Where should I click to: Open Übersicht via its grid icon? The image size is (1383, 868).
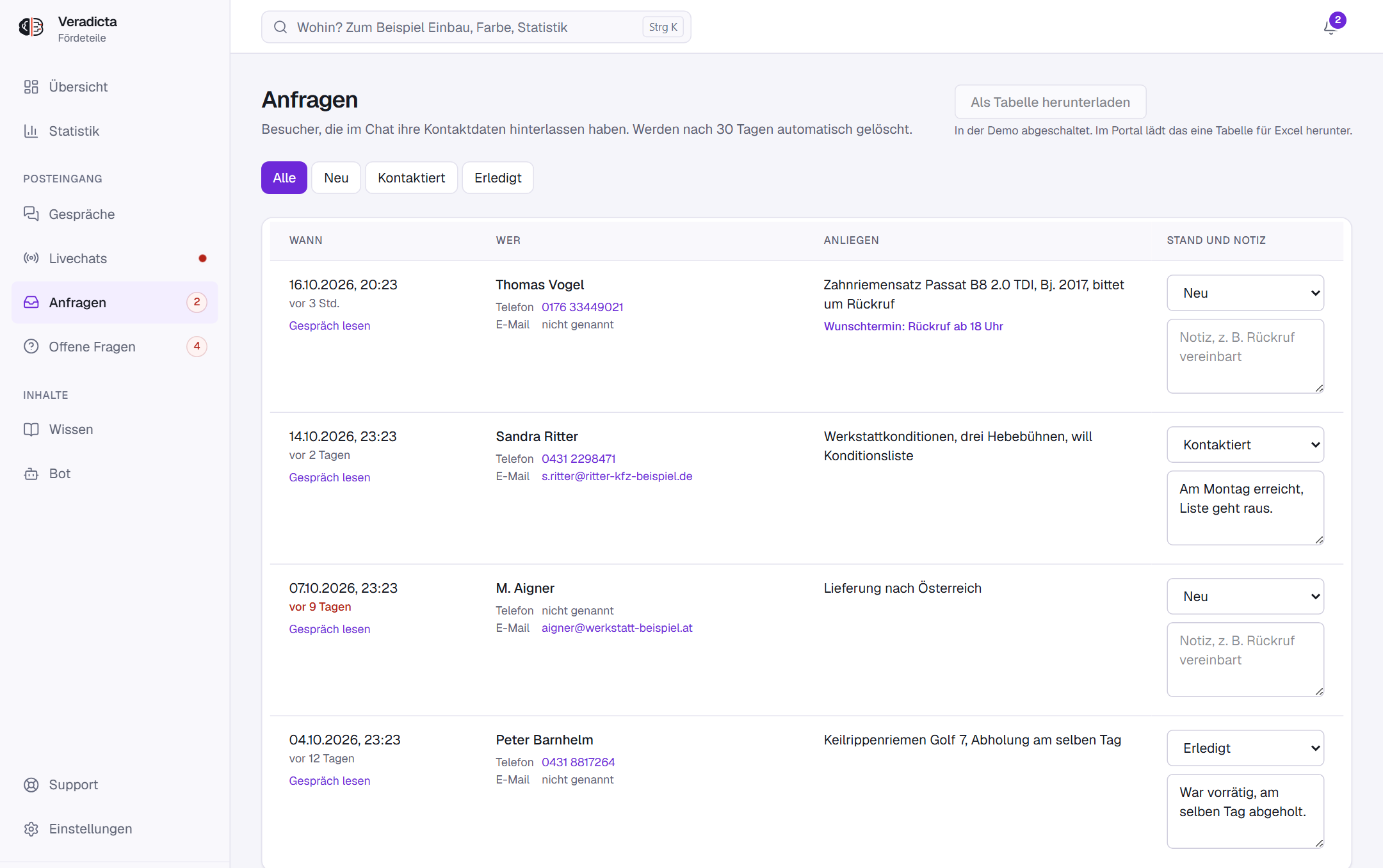click(x=31, y=87)
